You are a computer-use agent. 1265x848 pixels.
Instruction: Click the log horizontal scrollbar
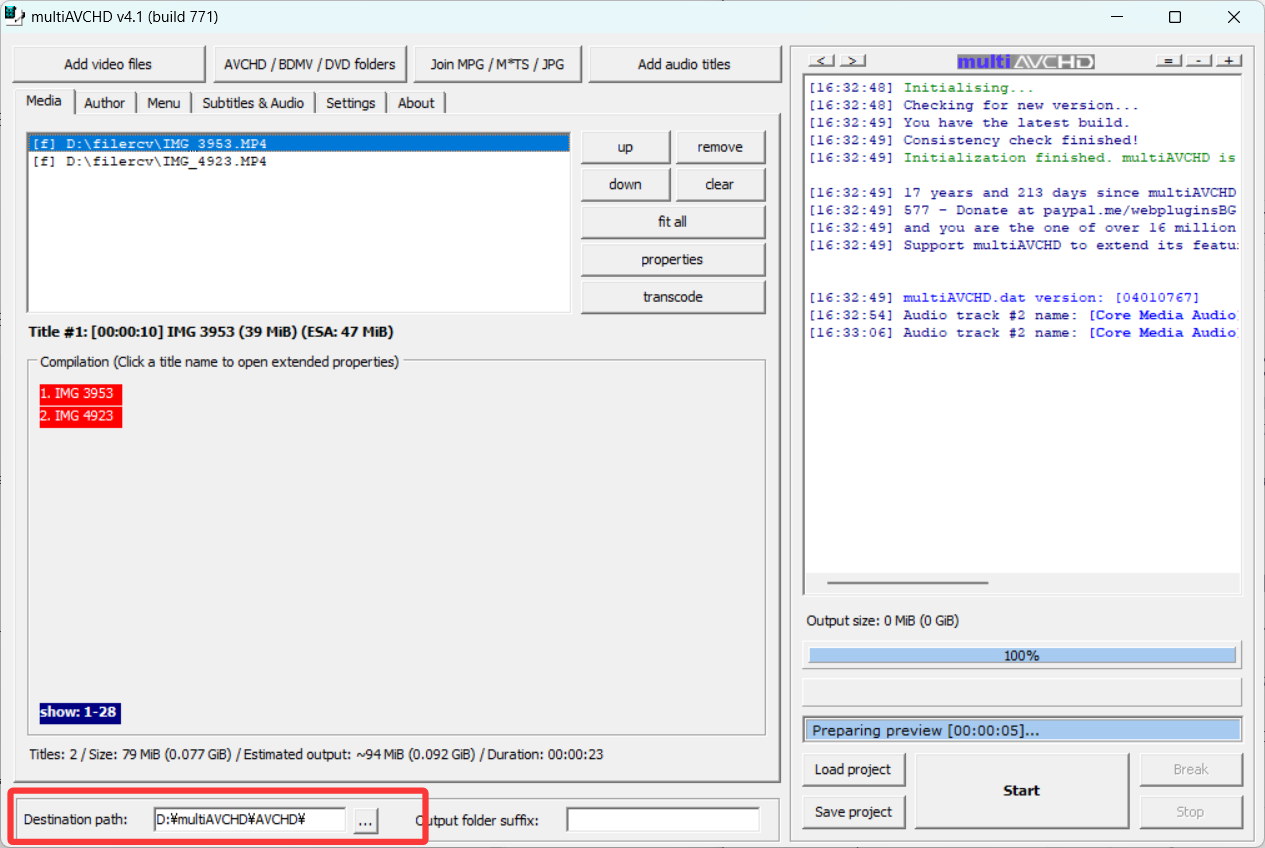pyautogui.click(x=907, y=582)
